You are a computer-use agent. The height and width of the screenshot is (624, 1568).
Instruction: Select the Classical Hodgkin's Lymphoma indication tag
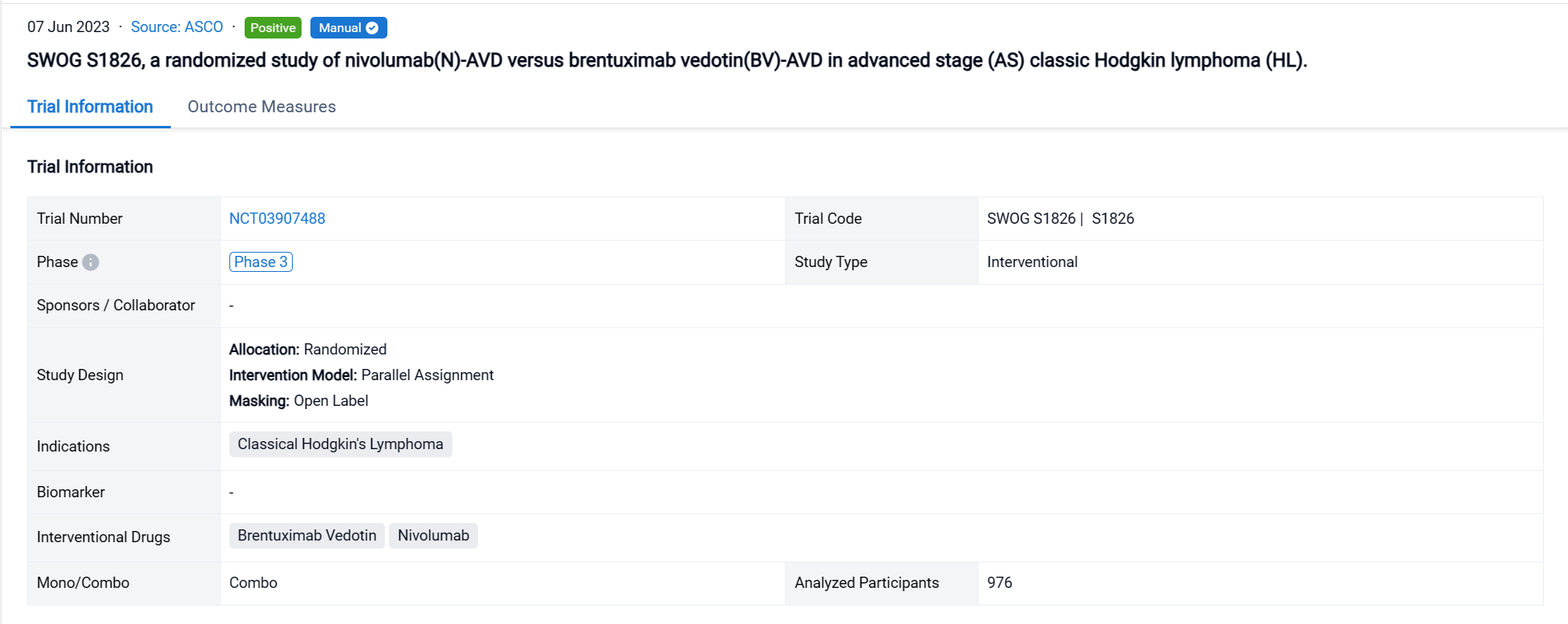340,444
